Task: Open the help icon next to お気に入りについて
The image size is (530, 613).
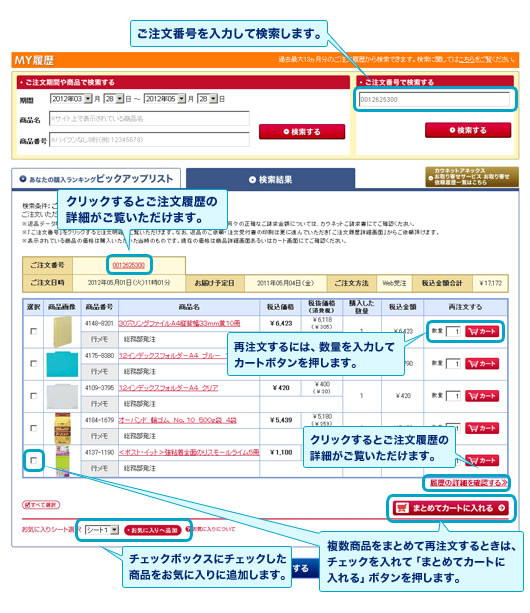Action: 188,529
